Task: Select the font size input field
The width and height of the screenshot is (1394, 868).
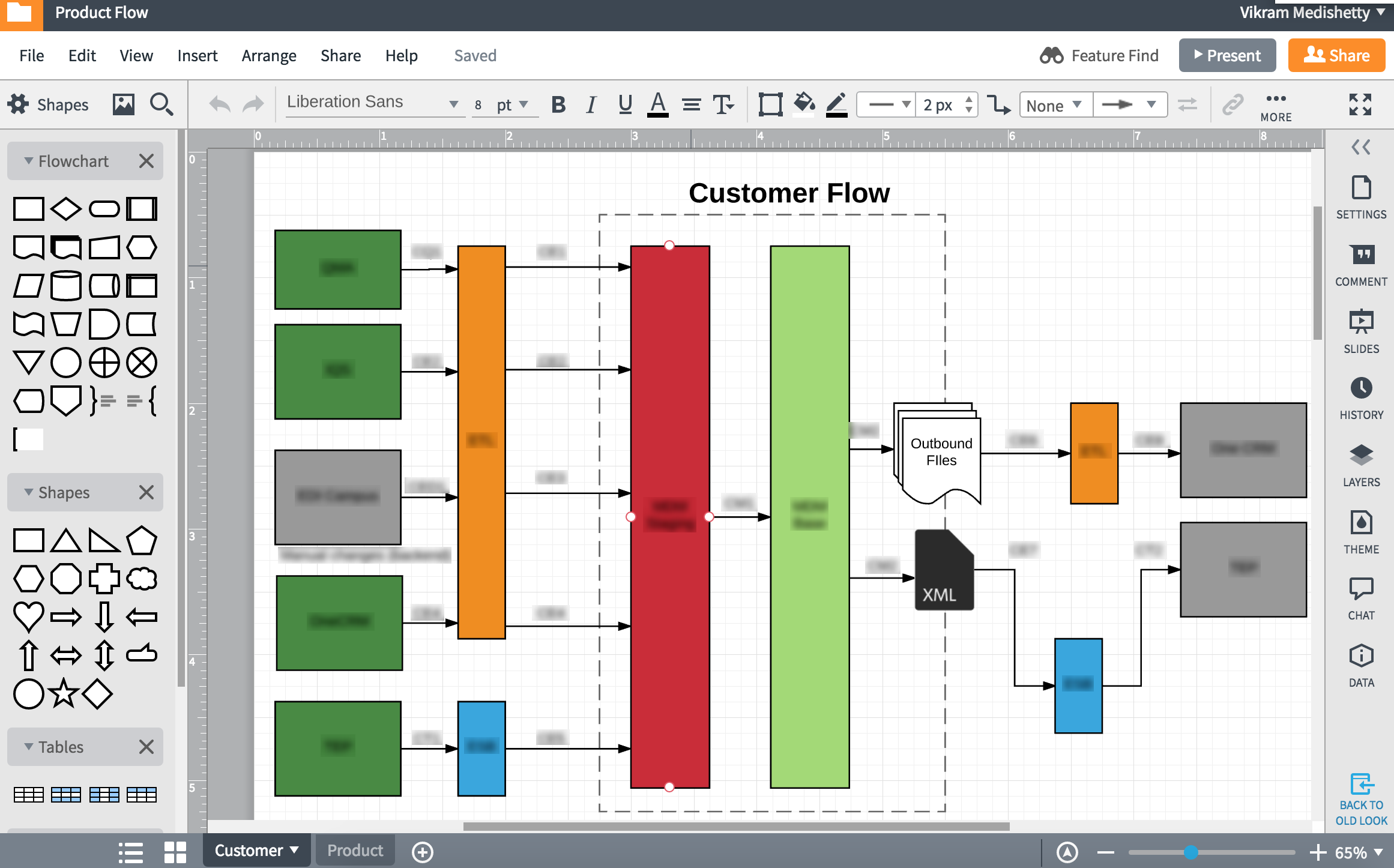Action: [x=479, y=104]
